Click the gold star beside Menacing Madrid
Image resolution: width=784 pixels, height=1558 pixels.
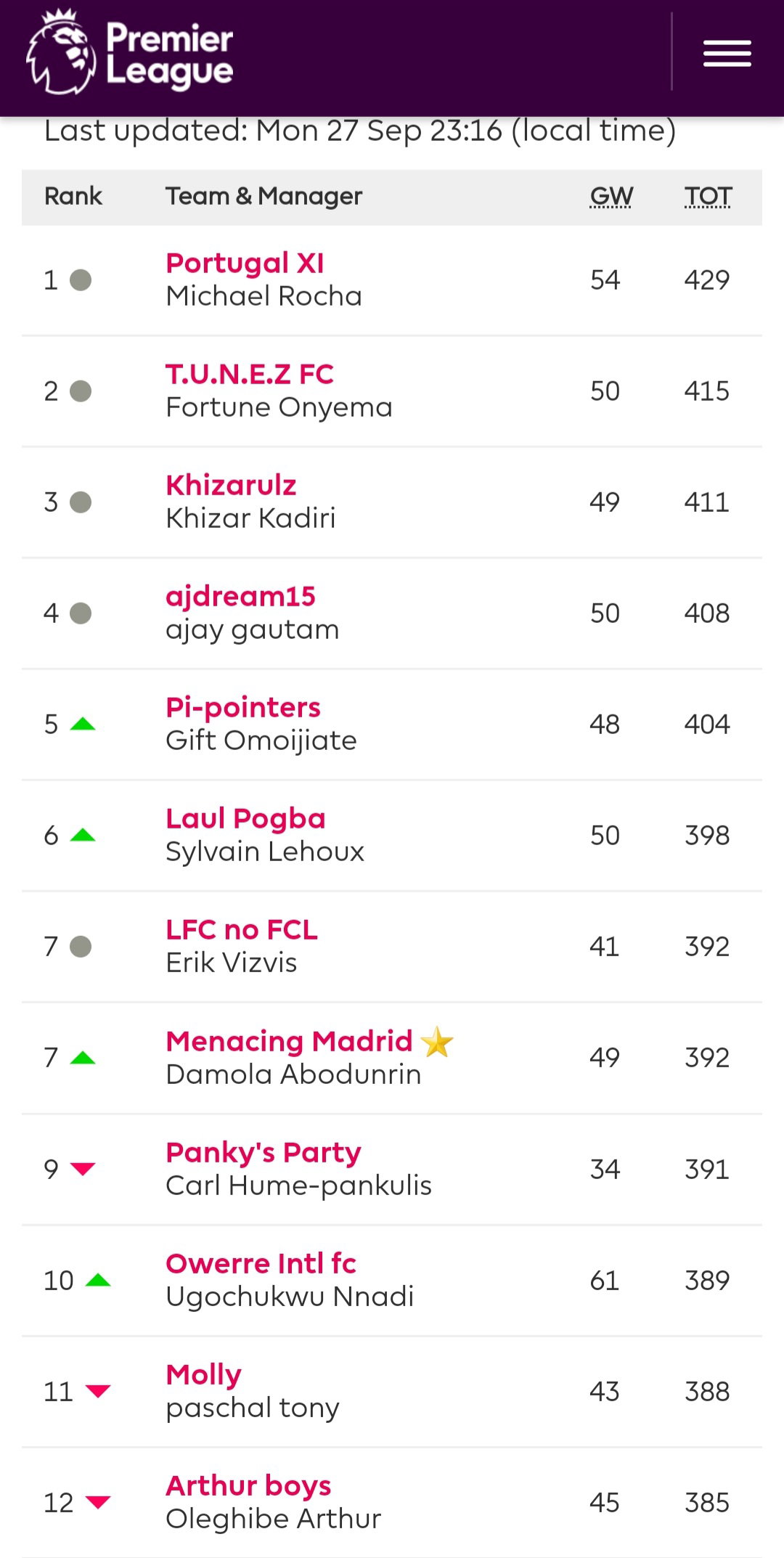click(x=437, y=1043)
